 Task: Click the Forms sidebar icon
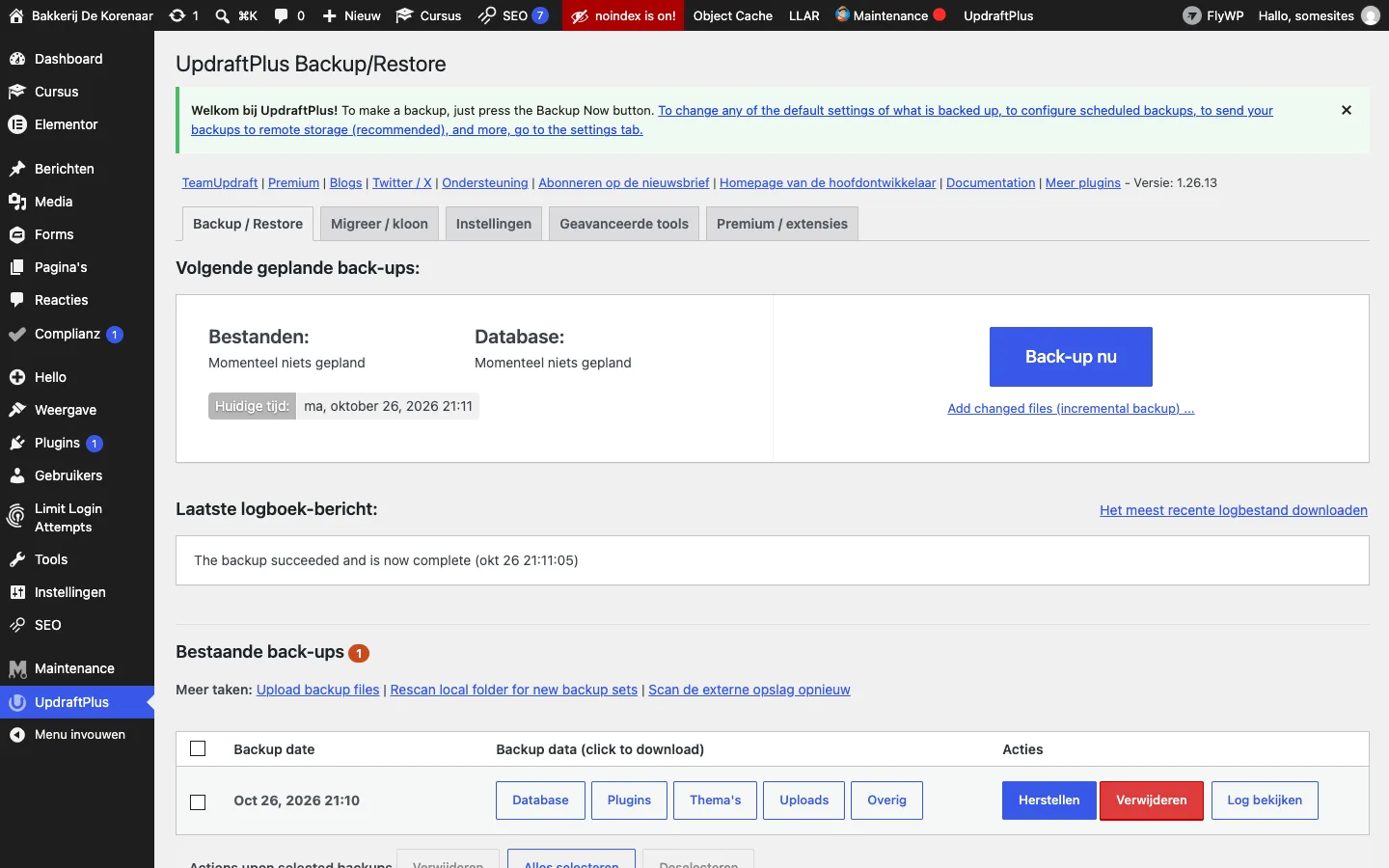[16, 234]
